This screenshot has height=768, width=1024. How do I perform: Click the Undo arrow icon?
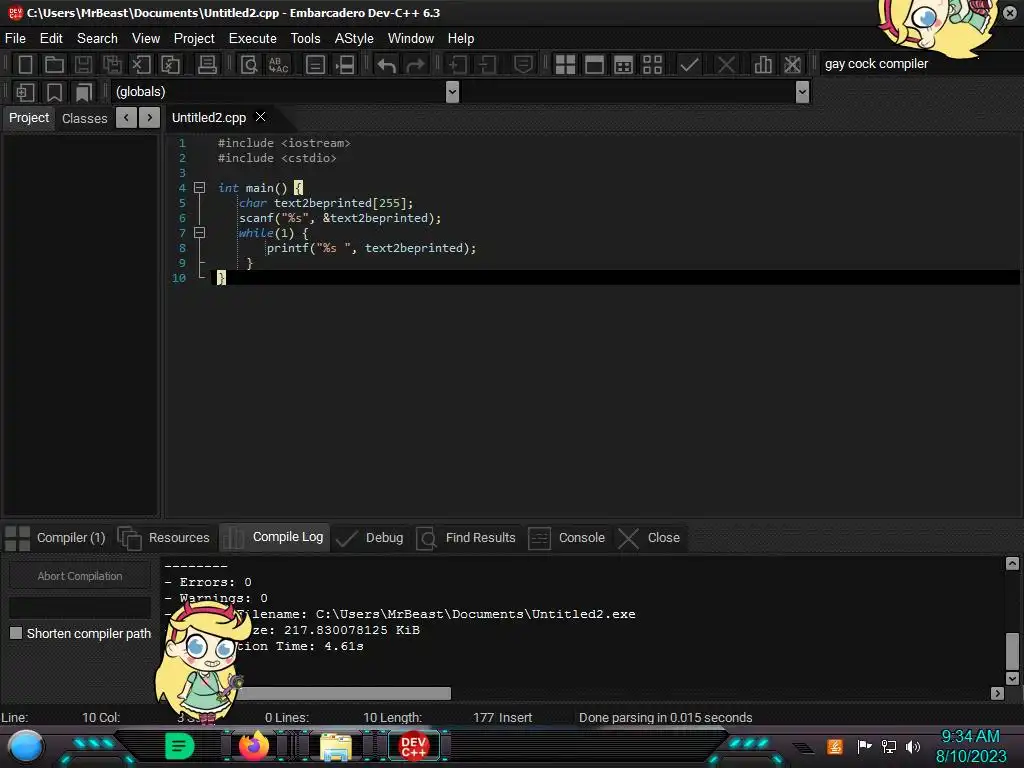click(x=387, y=65)
